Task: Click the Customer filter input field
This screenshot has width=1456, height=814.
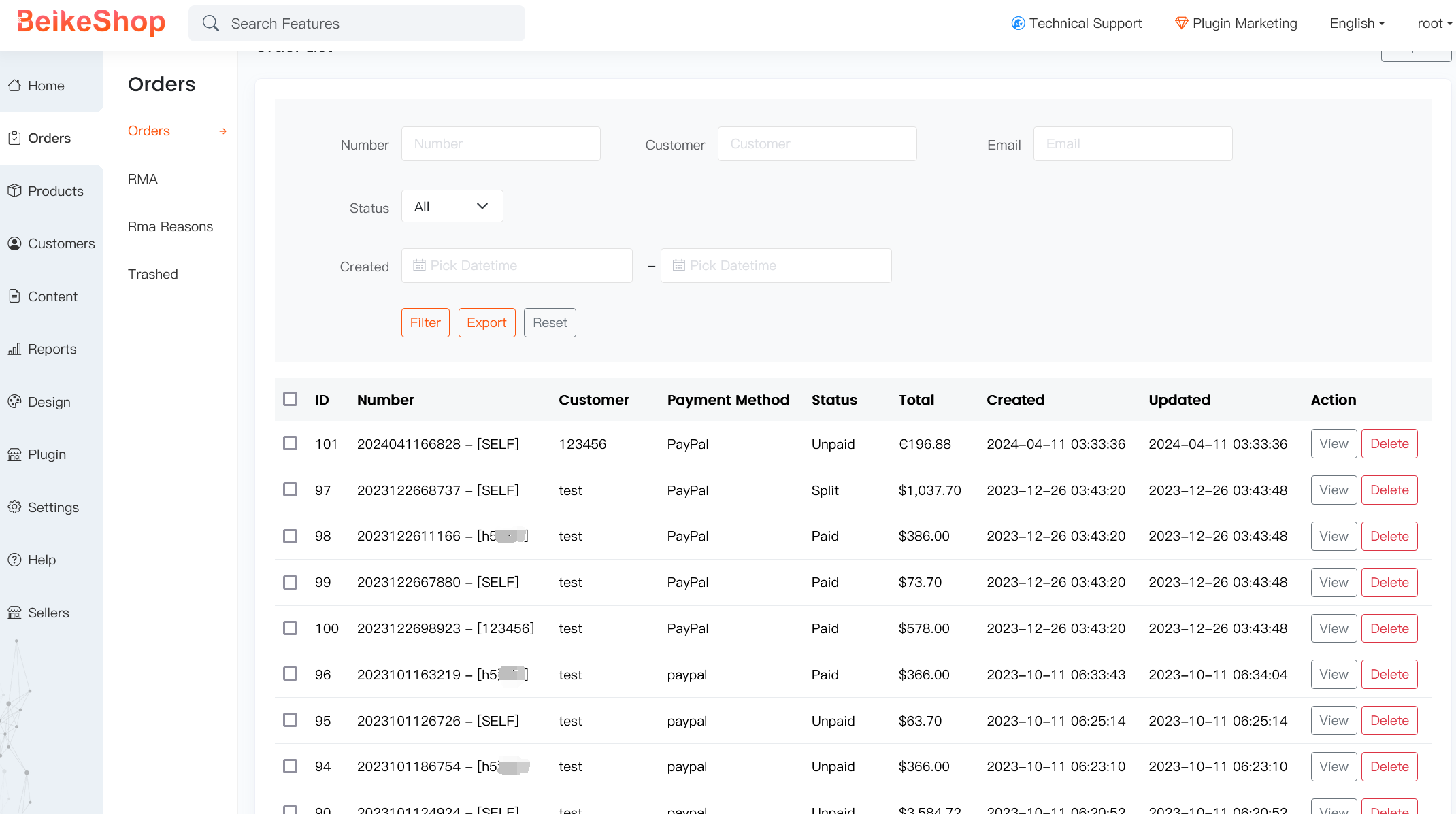Action: point(817,144)
